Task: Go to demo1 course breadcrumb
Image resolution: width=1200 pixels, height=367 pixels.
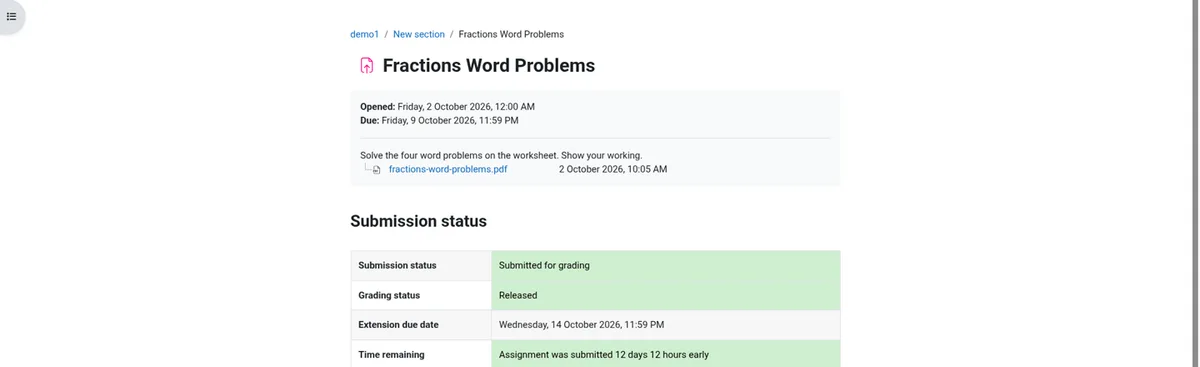Action: [364, 34]
